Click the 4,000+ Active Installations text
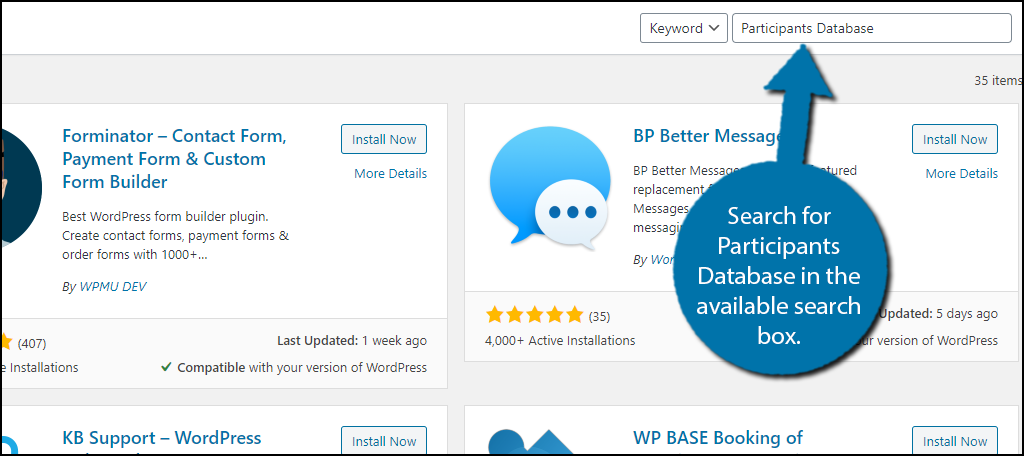 (x=560, y=340)
